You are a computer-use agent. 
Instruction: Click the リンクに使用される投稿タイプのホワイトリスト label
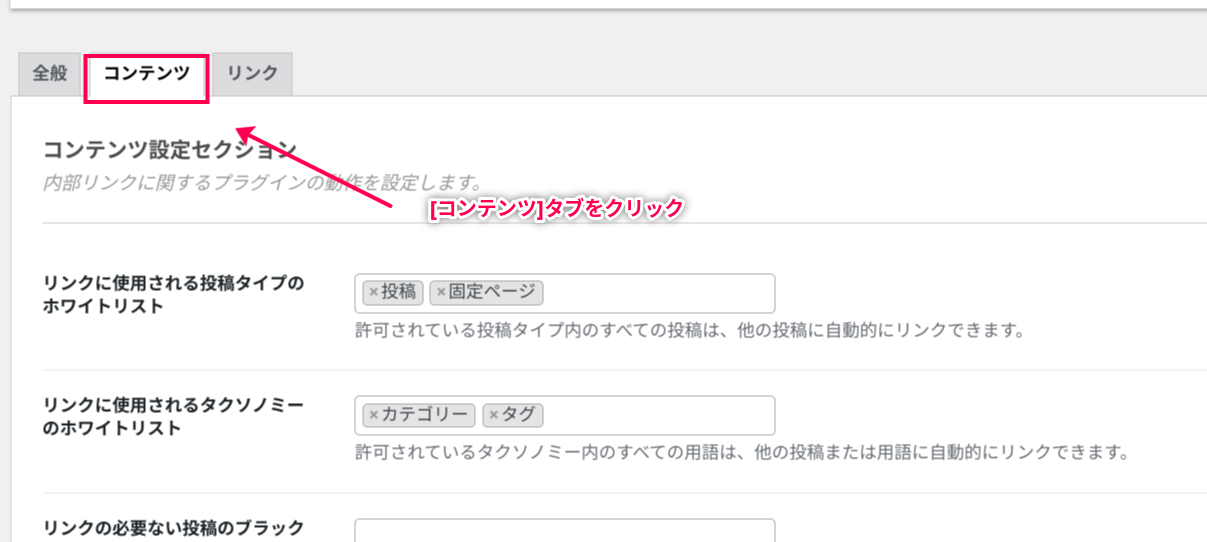click(173, 295)
